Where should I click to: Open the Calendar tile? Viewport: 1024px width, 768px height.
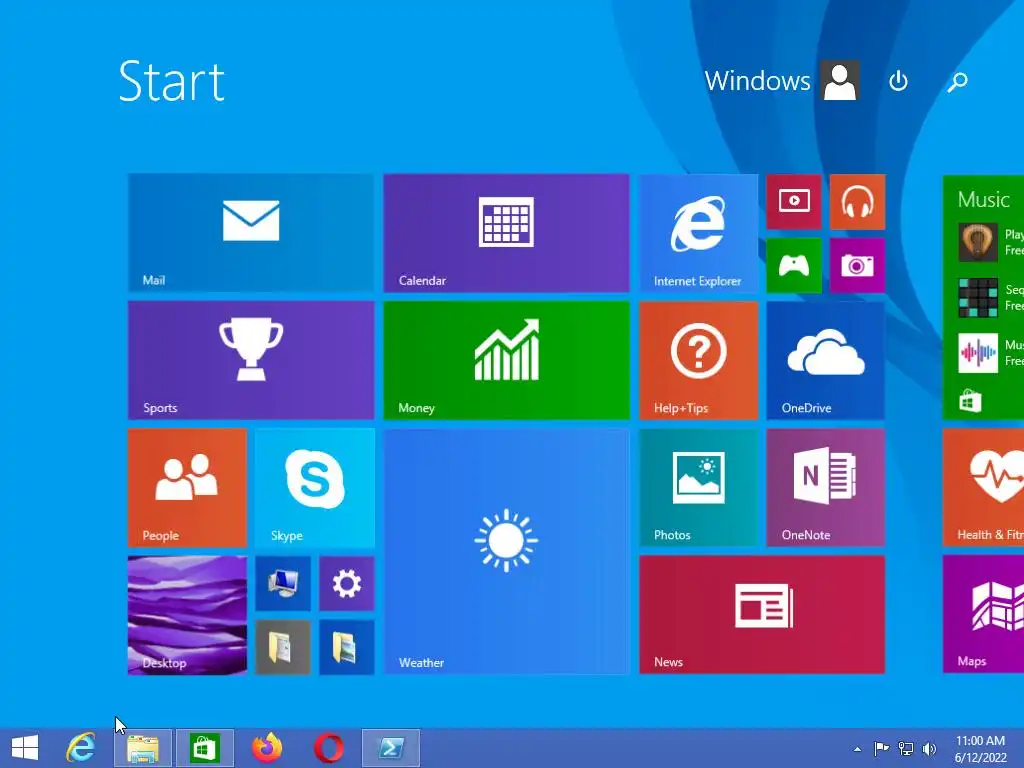pyautogui.click(x=506, y=232)
